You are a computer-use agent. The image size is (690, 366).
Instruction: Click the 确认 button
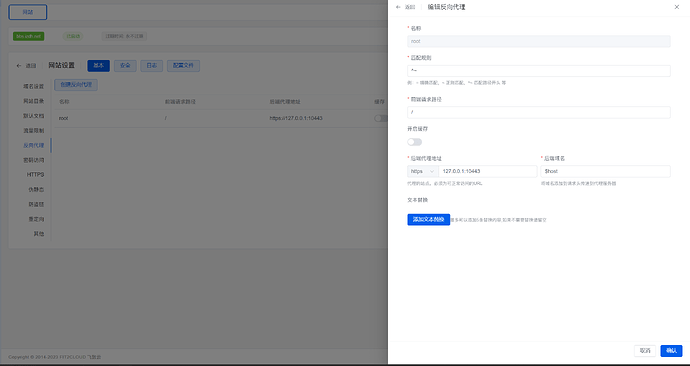point(671,351)
